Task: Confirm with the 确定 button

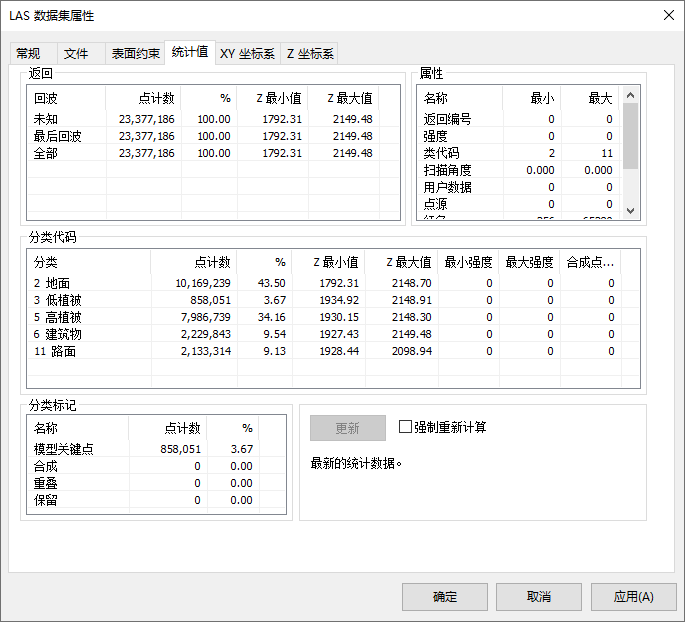Action: [445, 596]
